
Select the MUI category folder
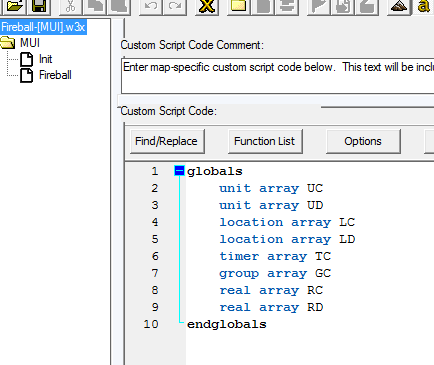coord(30,43)
